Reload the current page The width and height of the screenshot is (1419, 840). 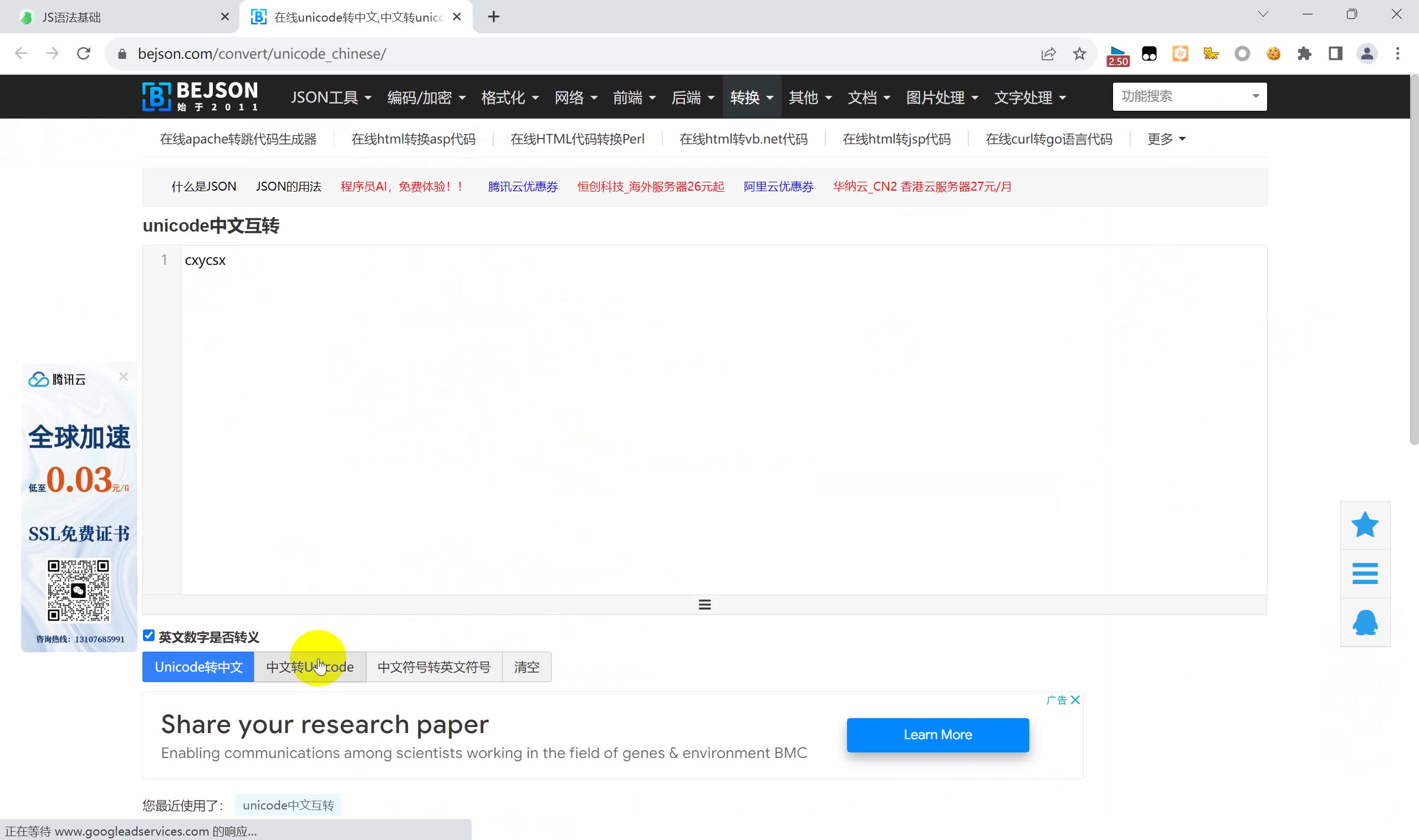[84, 53]
